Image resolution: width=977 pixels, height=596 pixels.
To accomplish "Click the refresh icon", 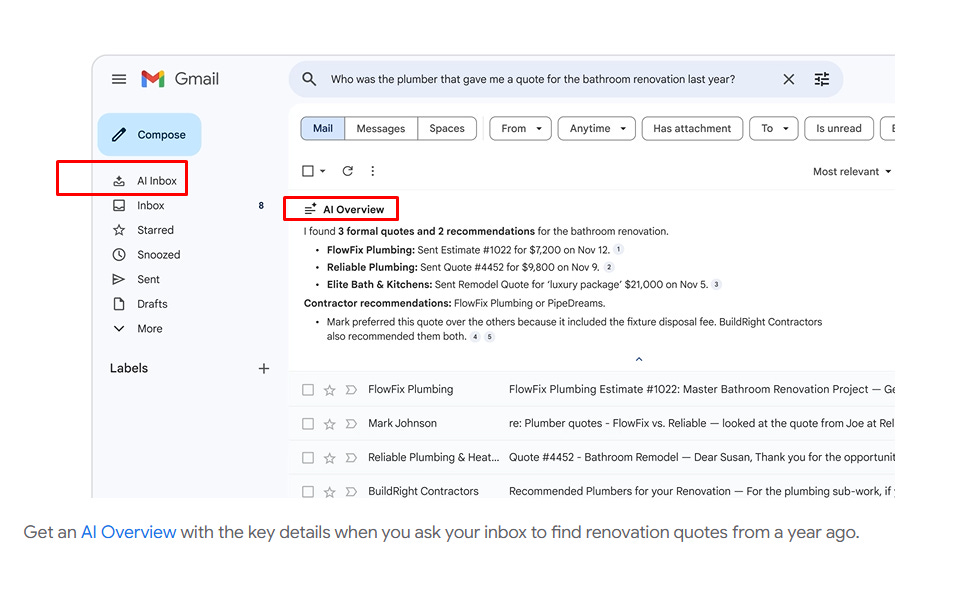I will click(x=348, y=171).
